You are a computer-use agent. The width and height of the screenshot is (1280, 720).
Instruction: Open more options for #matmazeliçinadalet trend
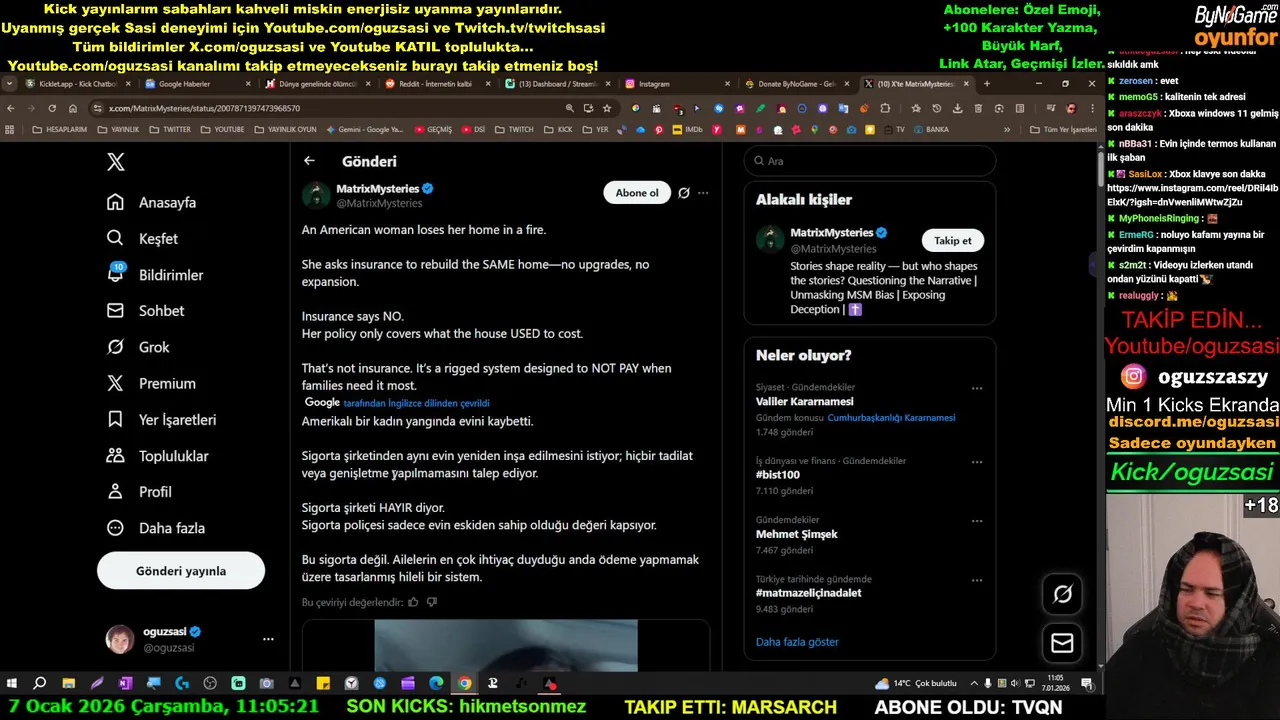(977, 580)
